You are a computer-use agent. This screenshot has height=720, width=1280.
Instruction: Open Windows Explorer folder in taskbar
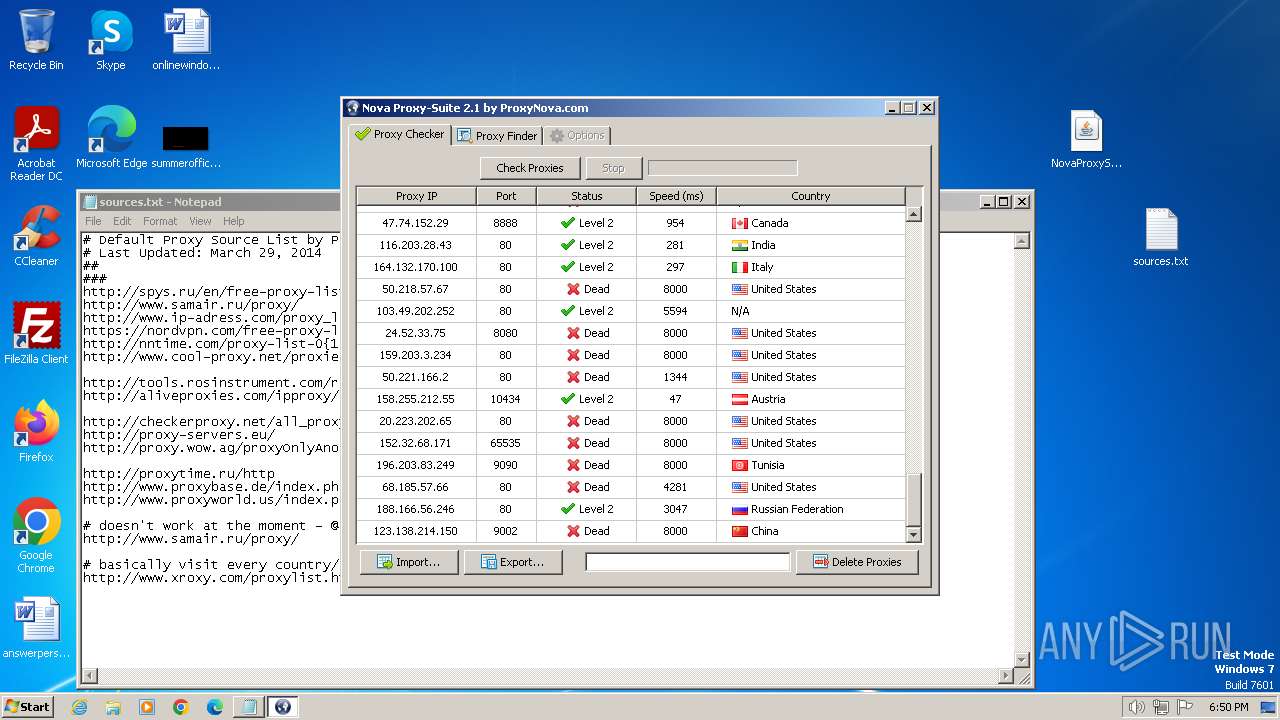coord(113,707)
